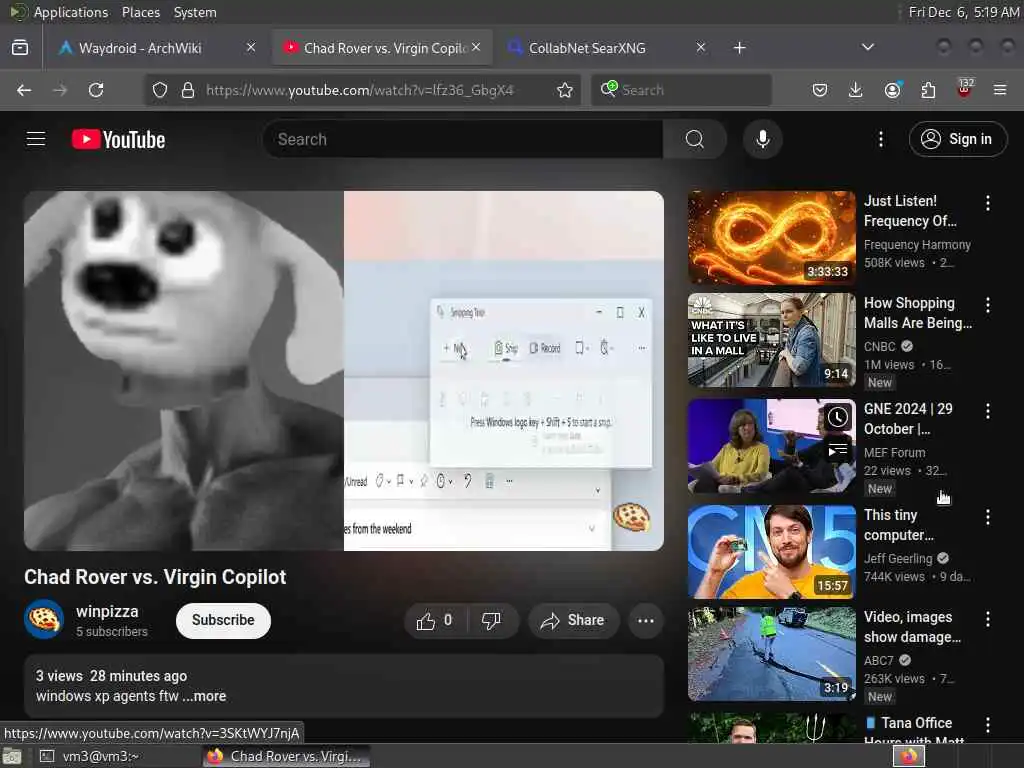The width and height of the screenshot is (1024, 768).
Task: Add GNE 2024 video to queue
Action: tap(837, 451)
